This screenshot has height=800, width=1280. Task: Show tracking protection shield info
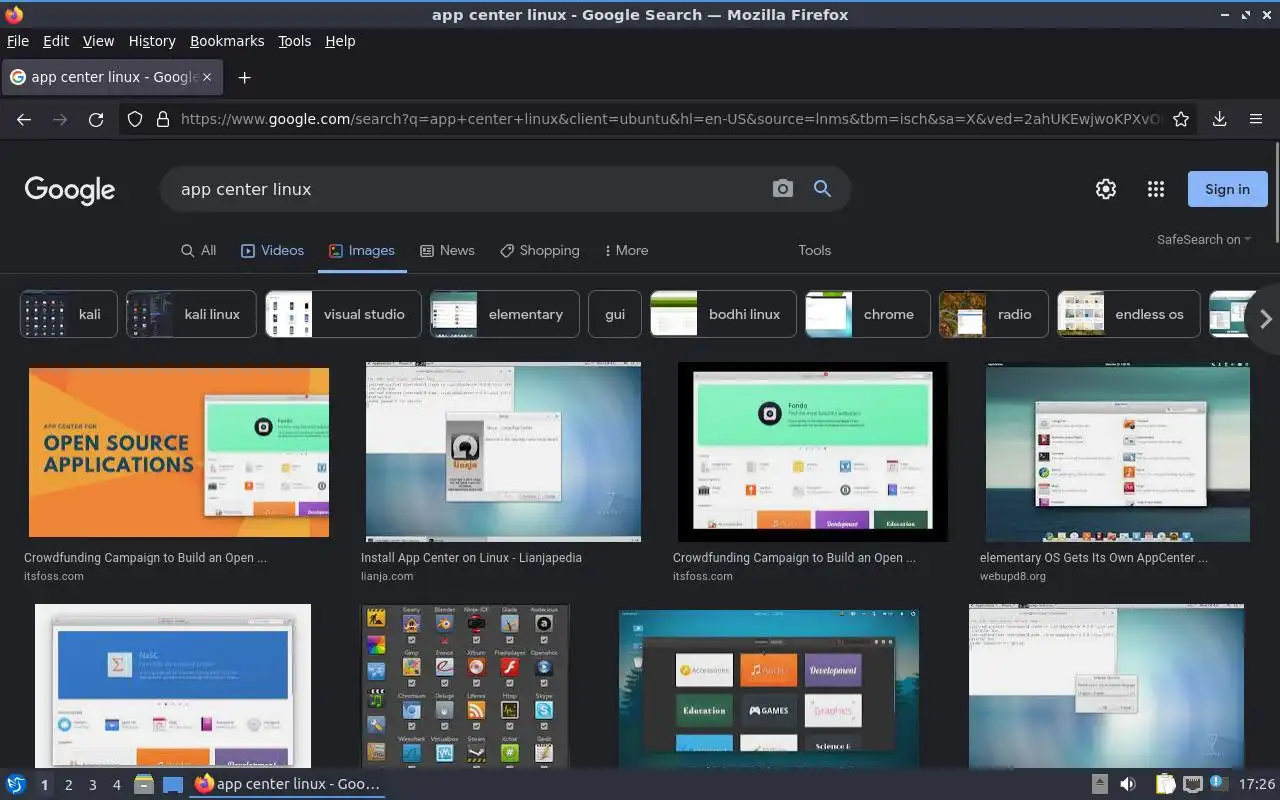tap(135, 119)
